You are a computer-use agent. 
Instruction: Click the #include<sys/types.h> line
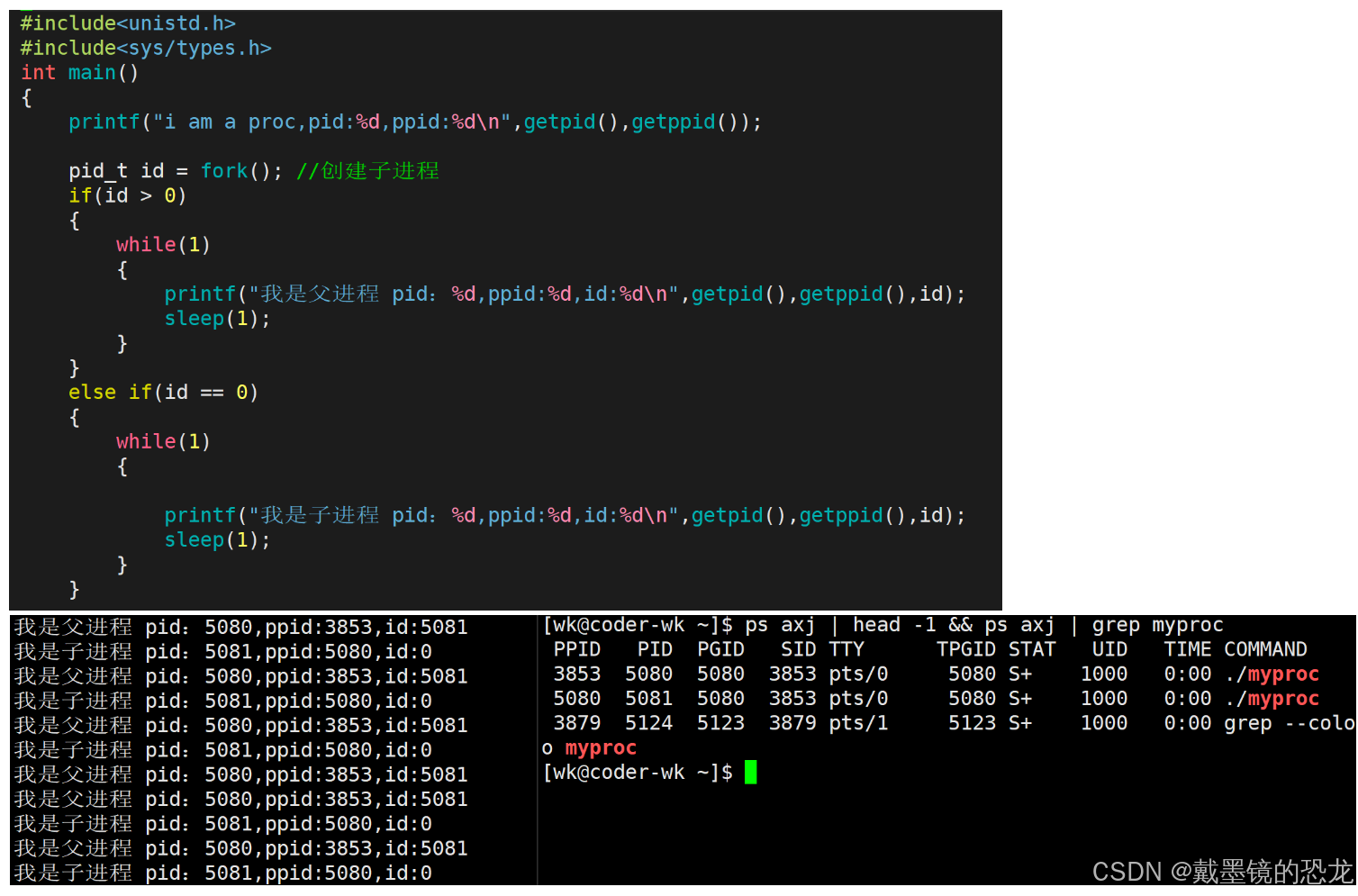(146, 48)
